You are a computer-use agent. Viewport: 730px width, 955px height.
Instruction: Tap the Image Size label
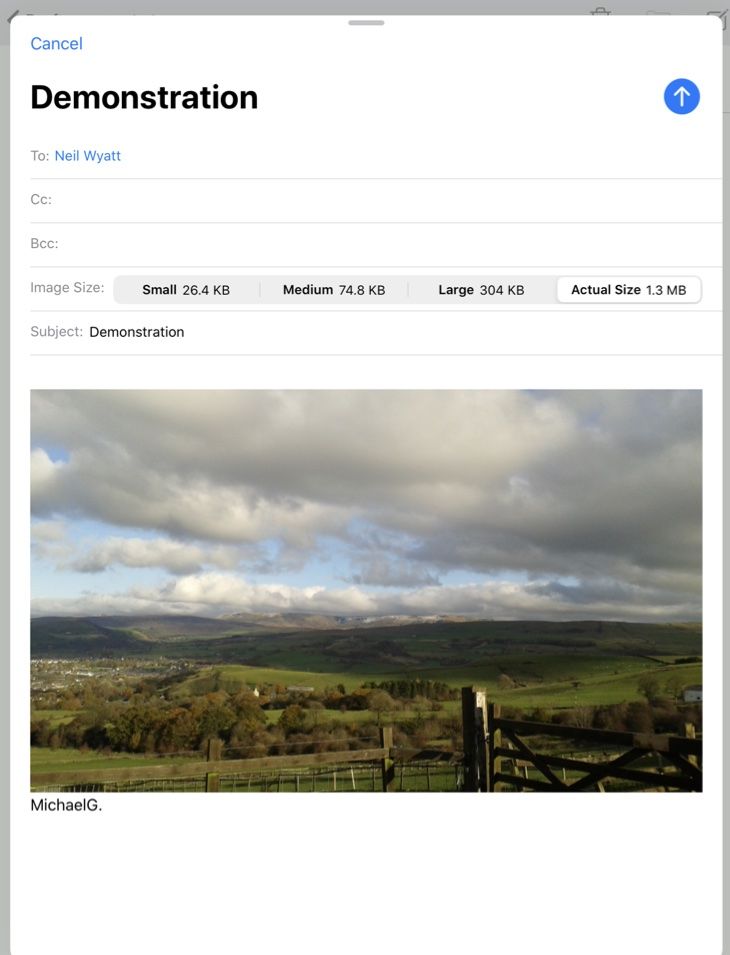tap(67, 287)
